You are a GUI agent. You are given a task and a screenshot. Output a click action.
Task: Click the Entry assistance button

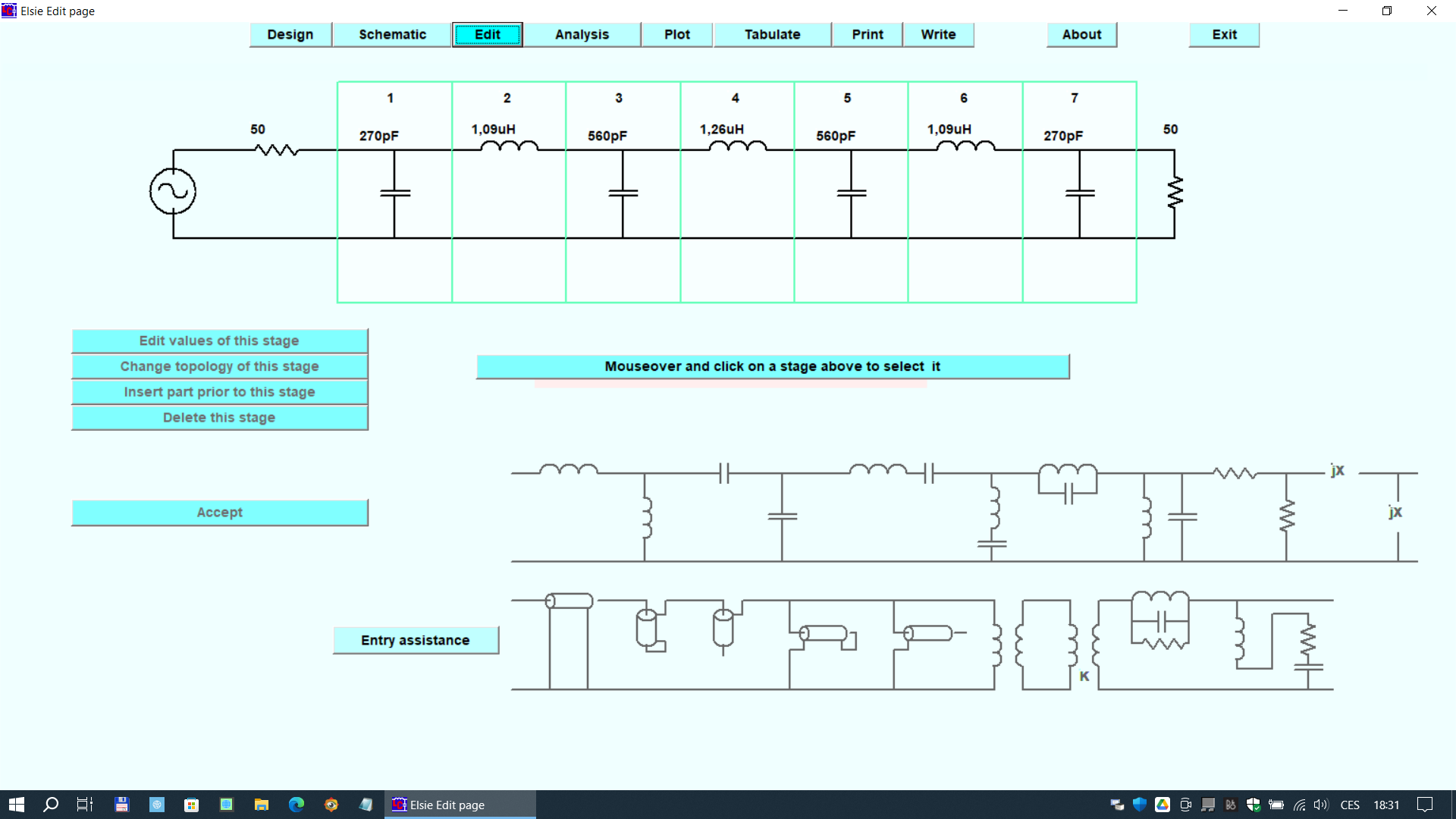tap(416, 640)
